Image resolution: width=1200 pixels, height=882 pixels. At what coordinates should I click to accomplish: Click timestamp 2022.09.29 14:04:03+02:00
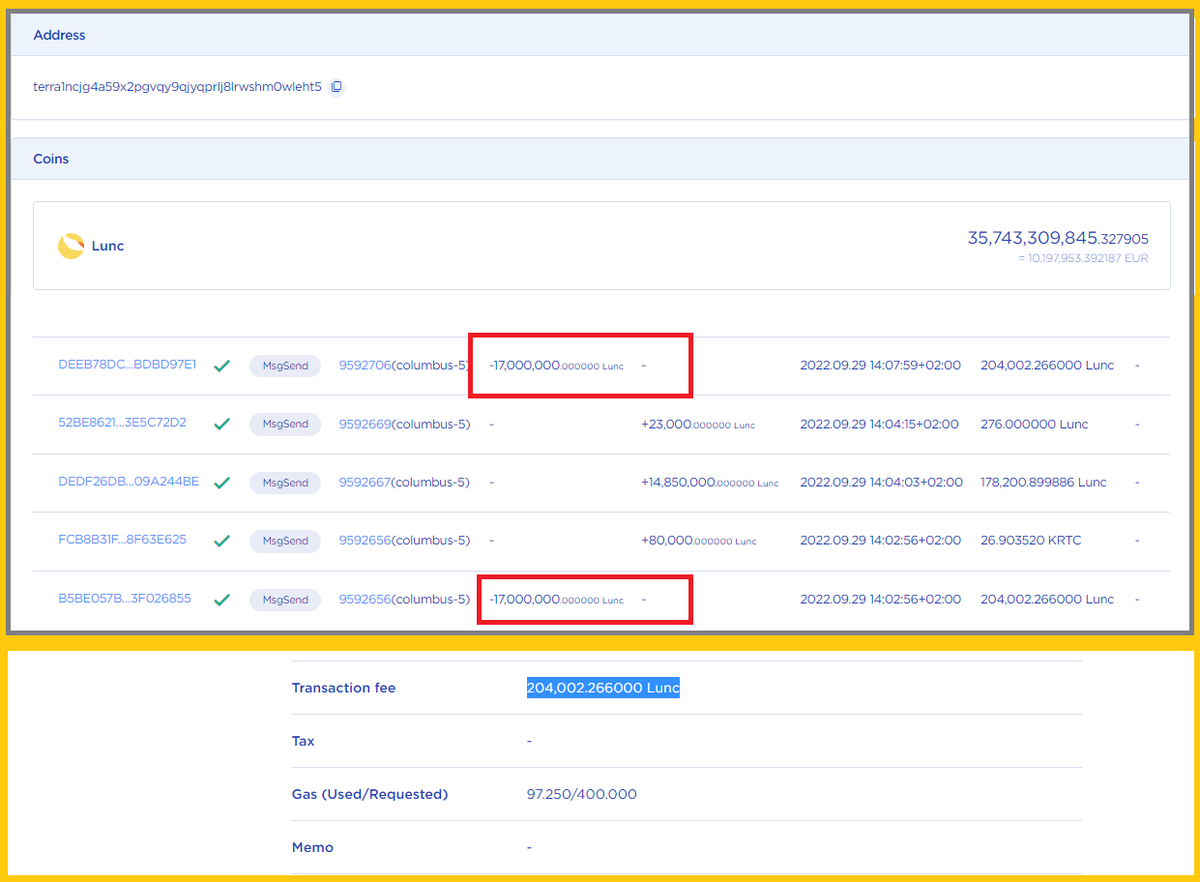pyautogui.click(x=881, y=482)
